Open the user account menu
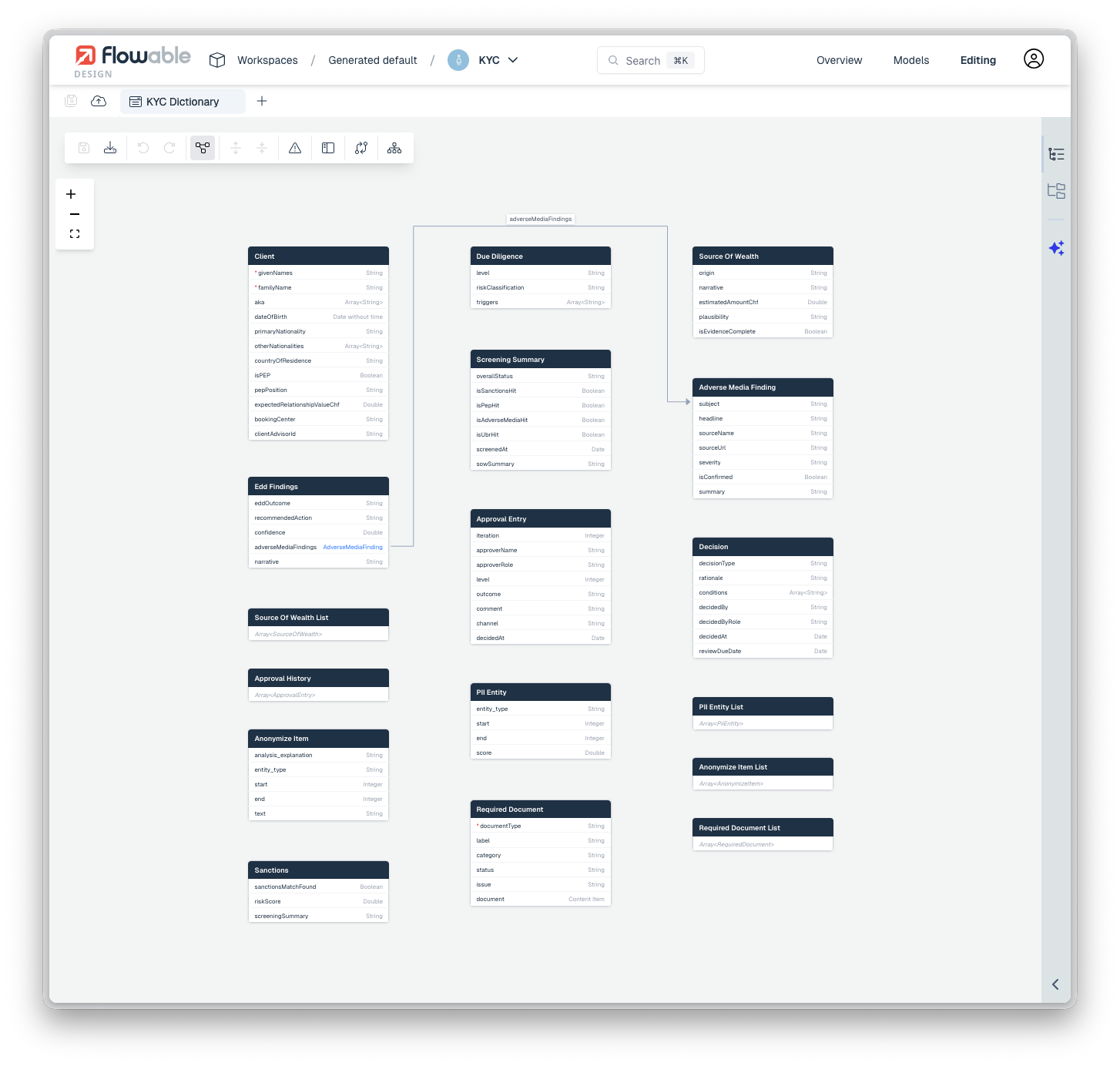Image resolution: width=1120 pixels, height=1066 pixels. [1034, 59]
